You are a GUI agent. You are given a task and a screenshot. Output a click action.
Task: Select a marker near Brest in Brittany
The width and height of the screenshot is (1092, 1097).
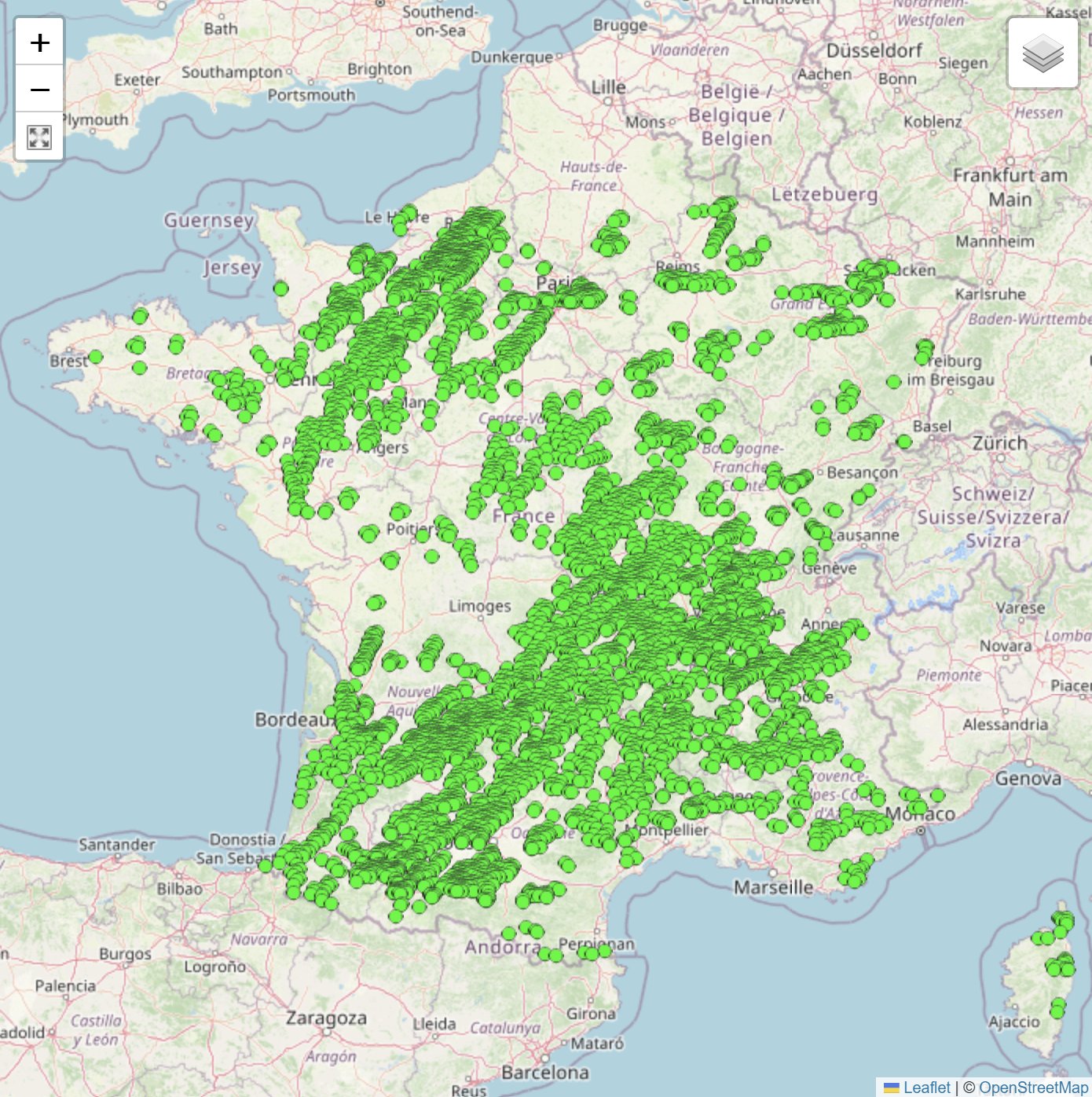(96, 355)
